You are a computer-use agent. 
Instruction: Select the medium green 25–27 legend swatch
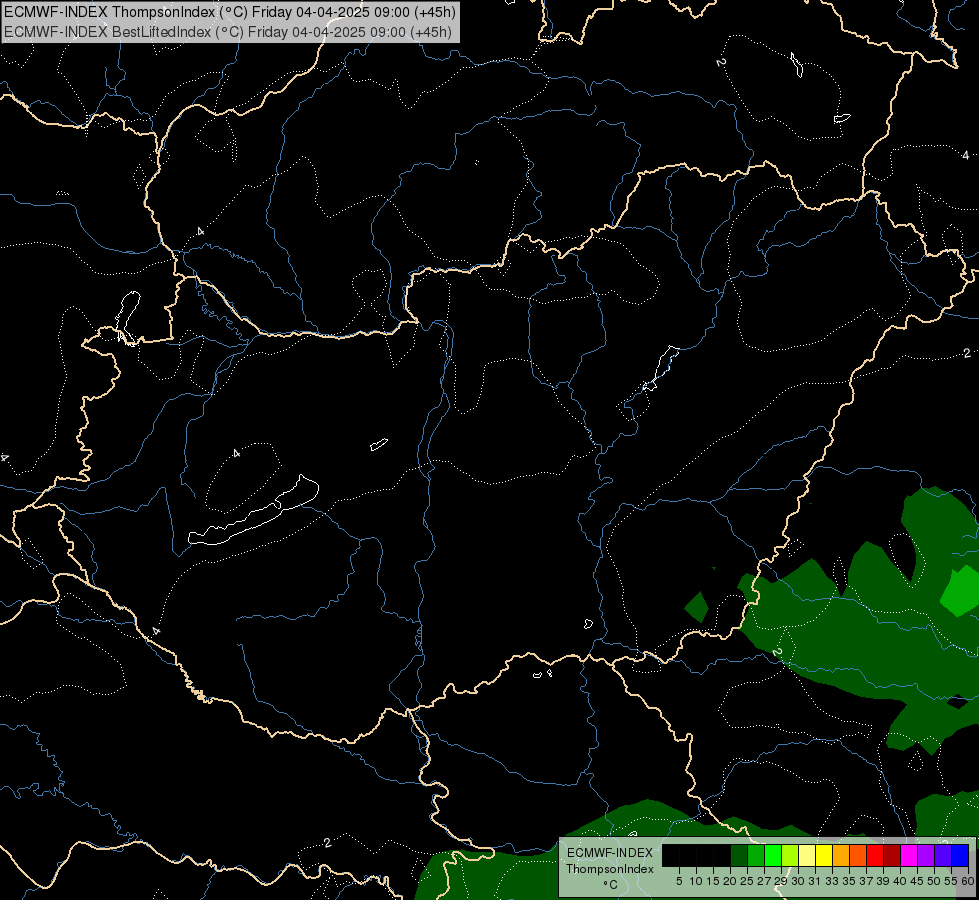pyautogui.click(x=756, y=855)
